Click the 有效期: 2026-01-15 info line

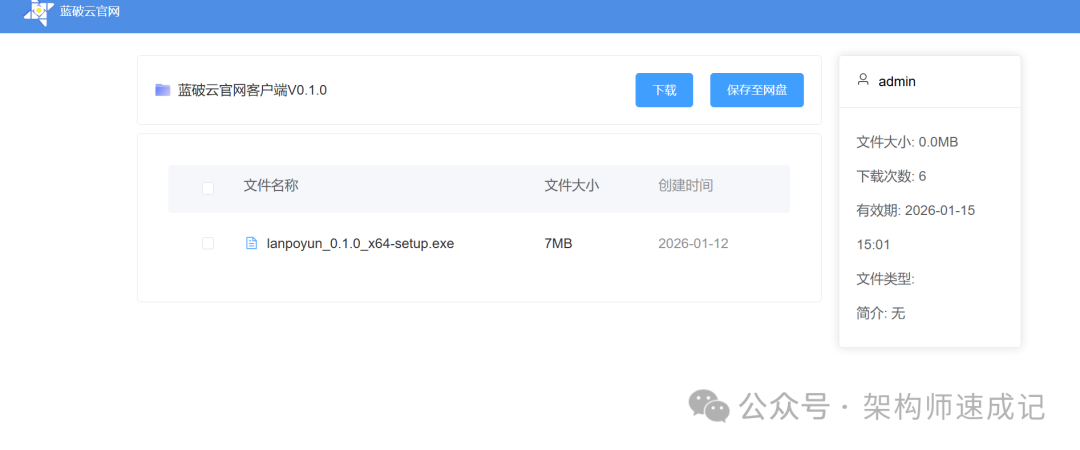pos(915,211)
